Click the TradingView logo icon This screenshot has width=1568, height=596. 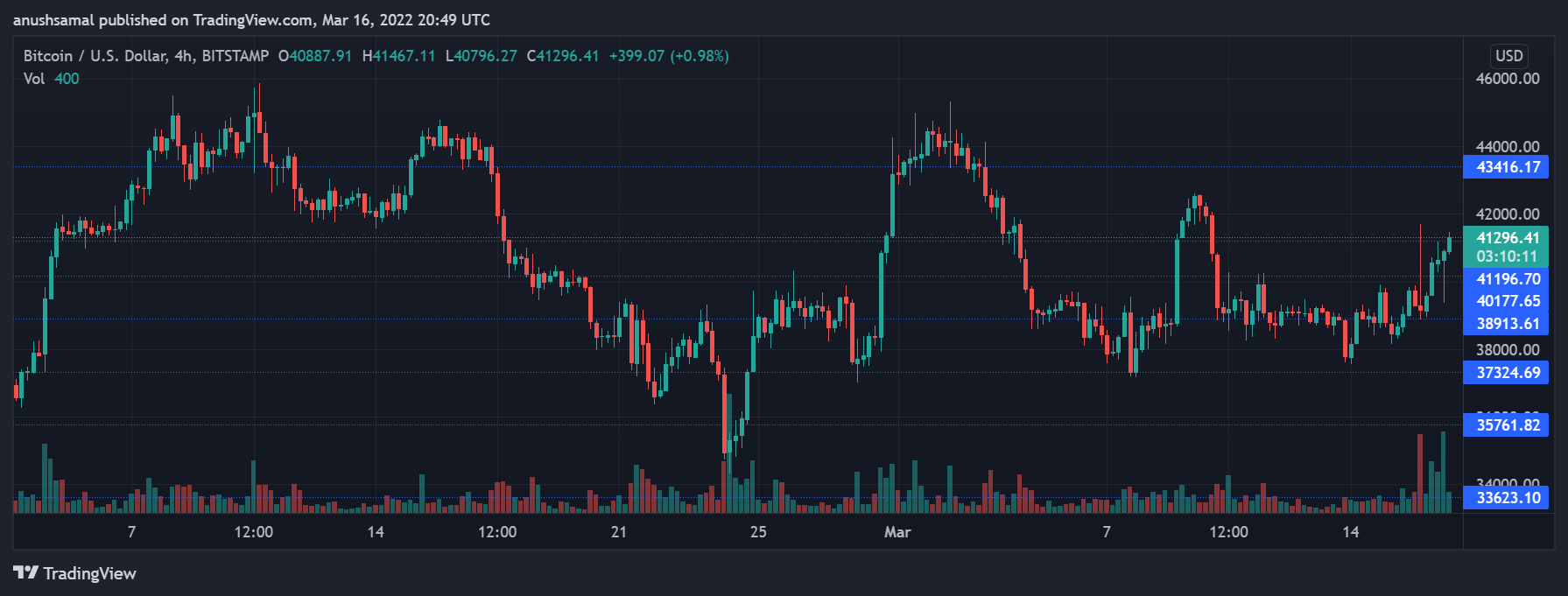25,572
